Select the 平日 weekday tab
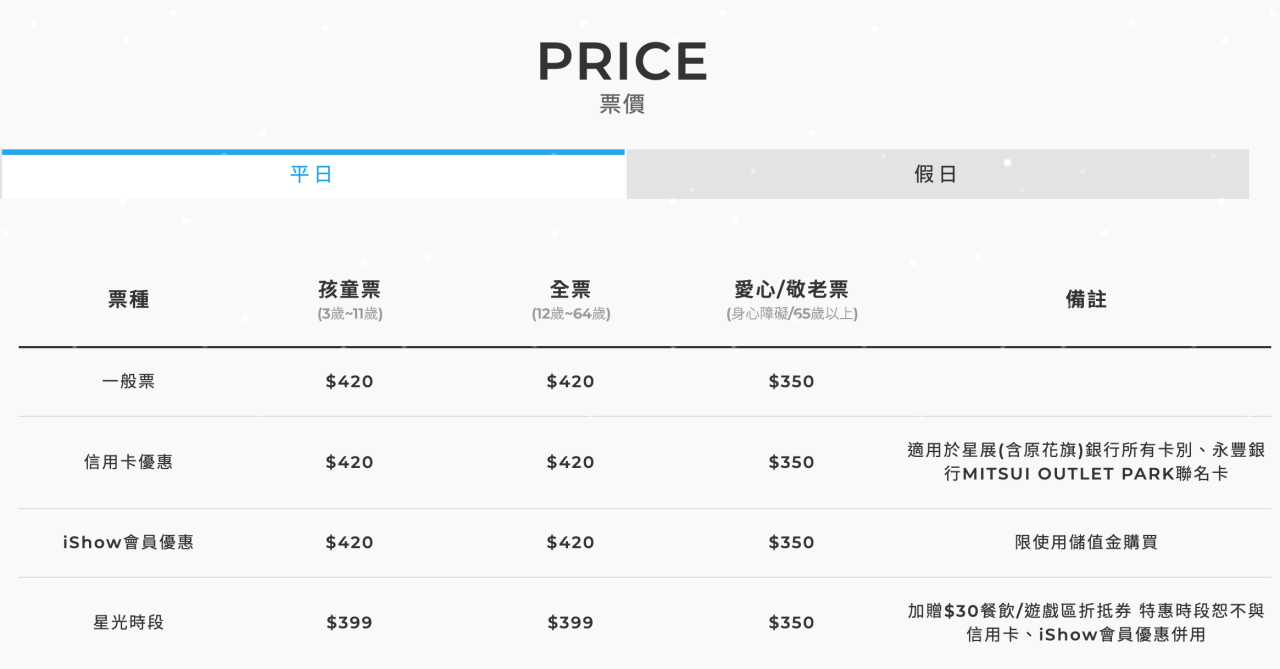 pos(312,174)
